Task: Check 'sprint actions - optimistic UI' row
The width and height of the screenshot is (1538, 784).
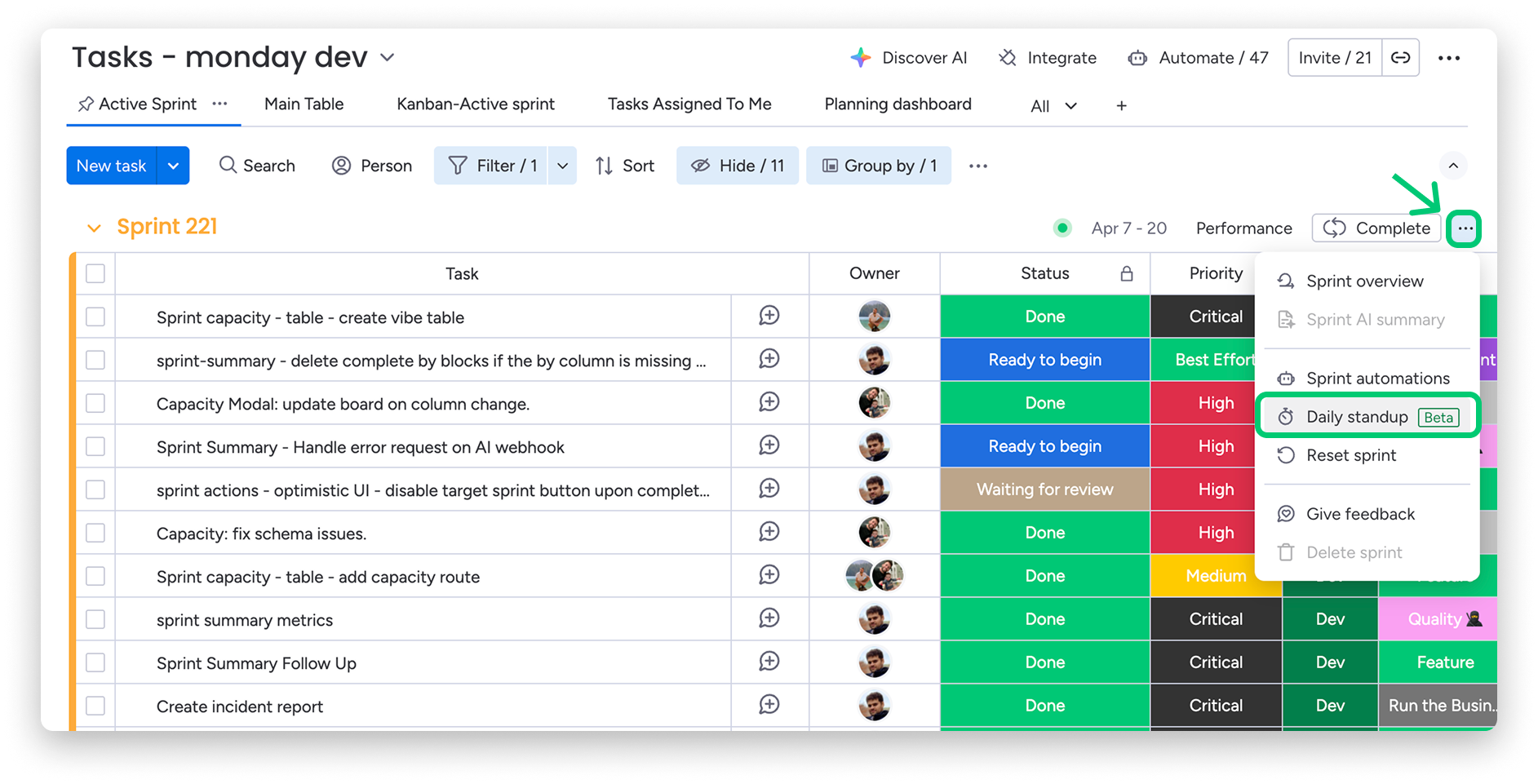Action: (95, 489)
